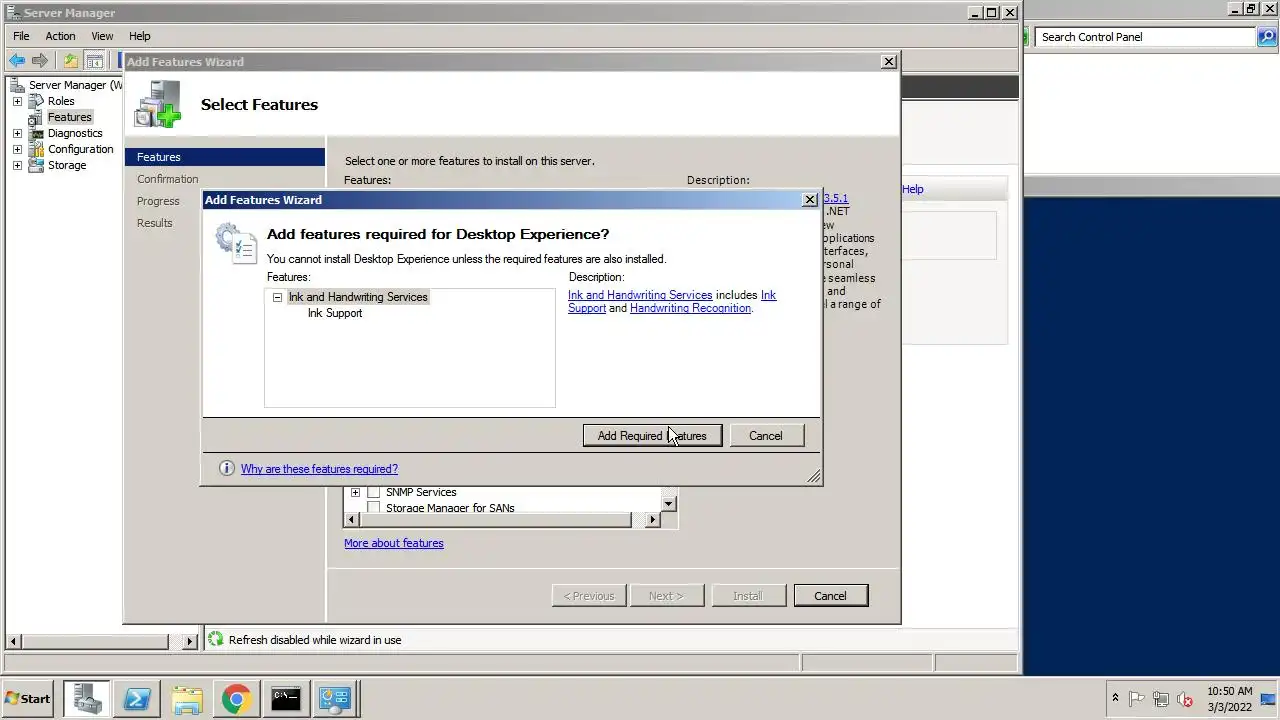
Task: Expand the Roles tree node
Action: (17, 101)
